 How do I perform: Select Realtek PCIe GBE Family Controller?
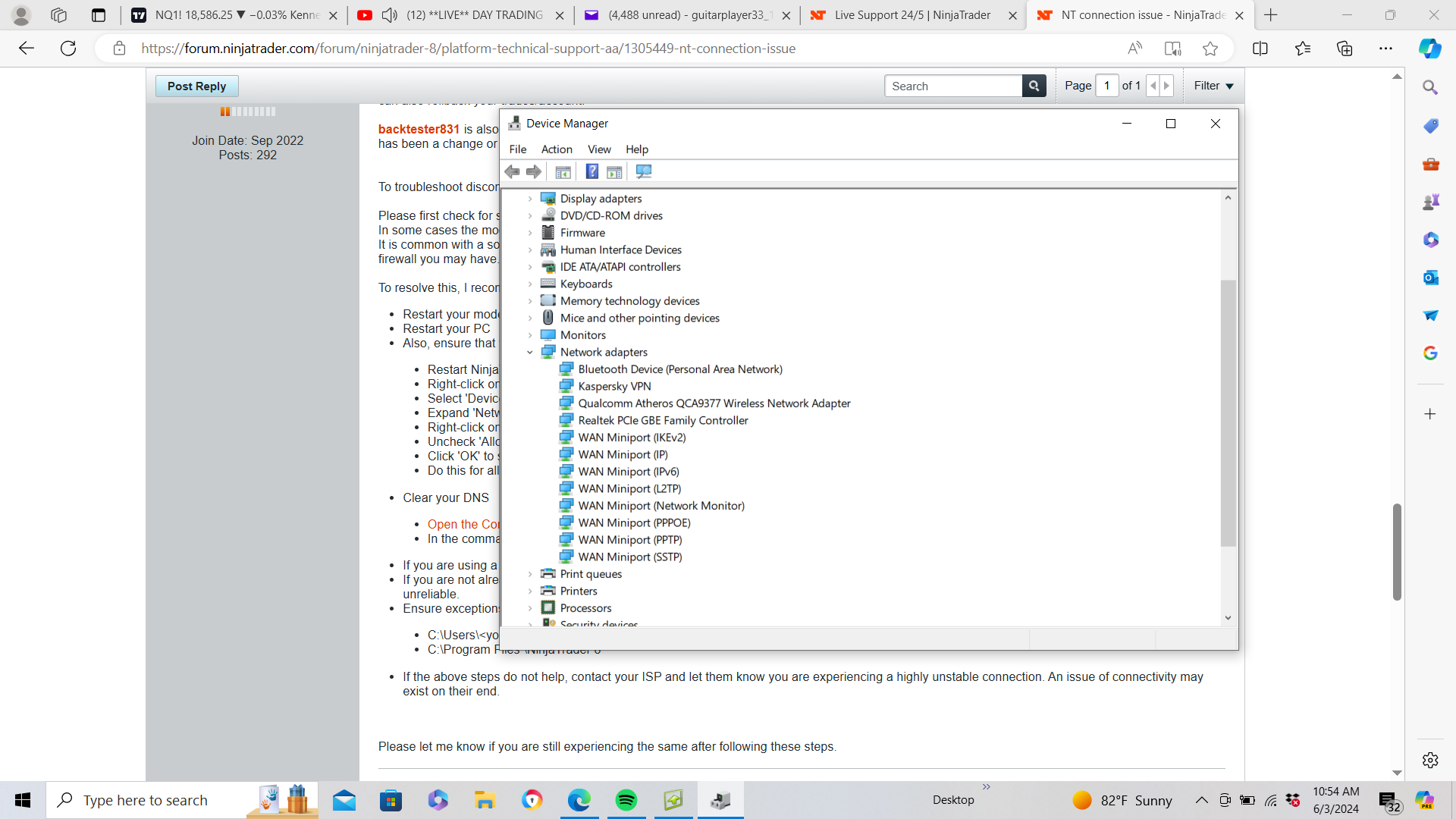[663, 421]
